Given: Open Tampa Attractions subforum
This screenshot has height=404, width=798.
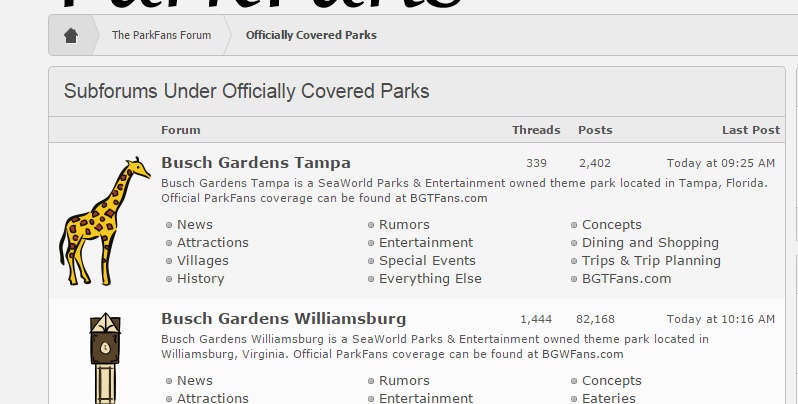Looking at the screenshot, I should pos(213,243).
